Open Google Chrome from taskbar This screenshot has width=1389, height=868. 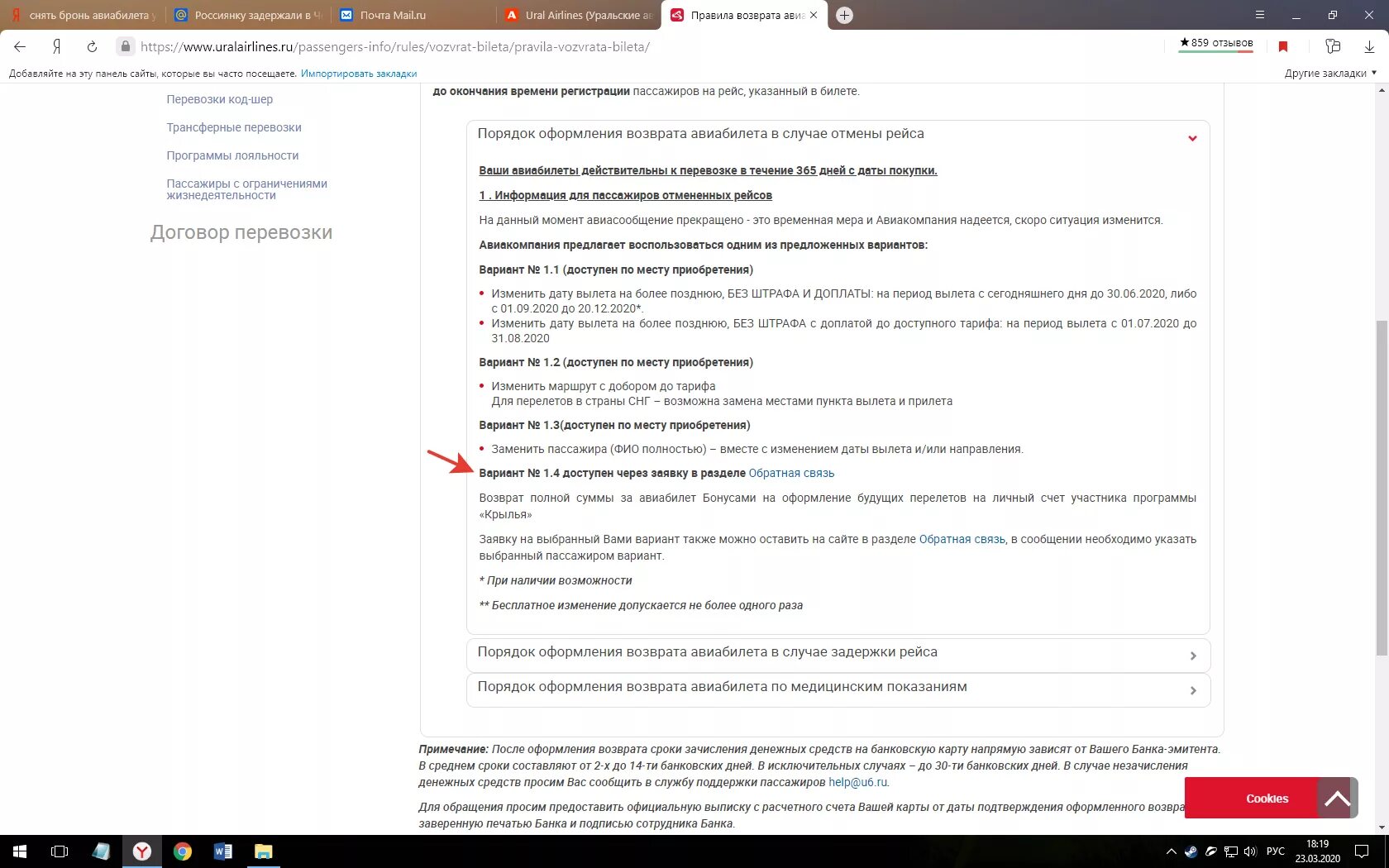coord(183,851)
